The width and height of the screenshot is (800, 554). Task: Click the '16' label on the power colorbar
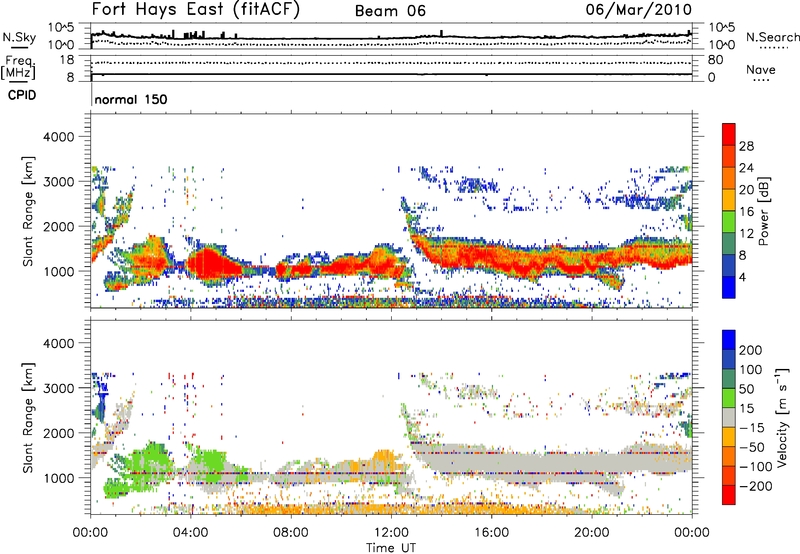point(746,212)
